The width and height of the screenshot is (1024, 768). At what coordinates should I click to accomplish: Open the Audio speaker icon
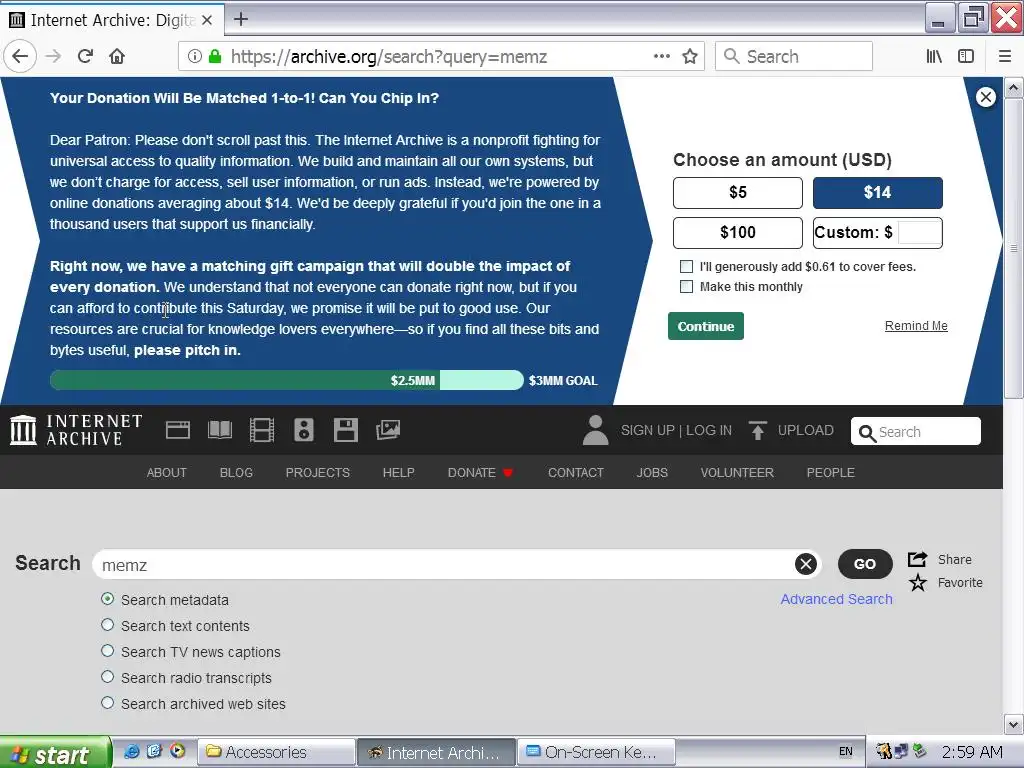click(x=304, y=430)
